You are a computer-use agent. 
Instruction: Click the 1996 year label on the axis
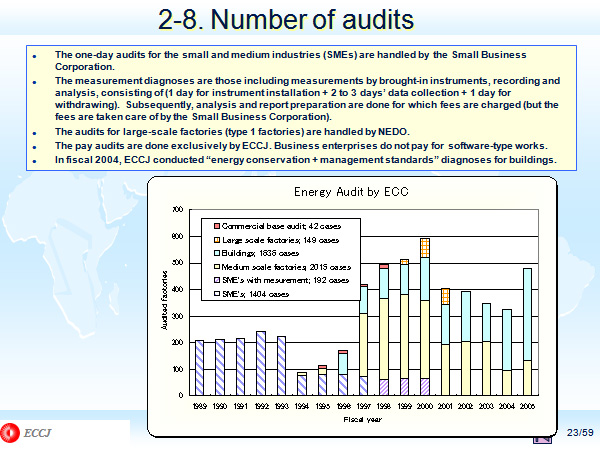tap(343, 406)
